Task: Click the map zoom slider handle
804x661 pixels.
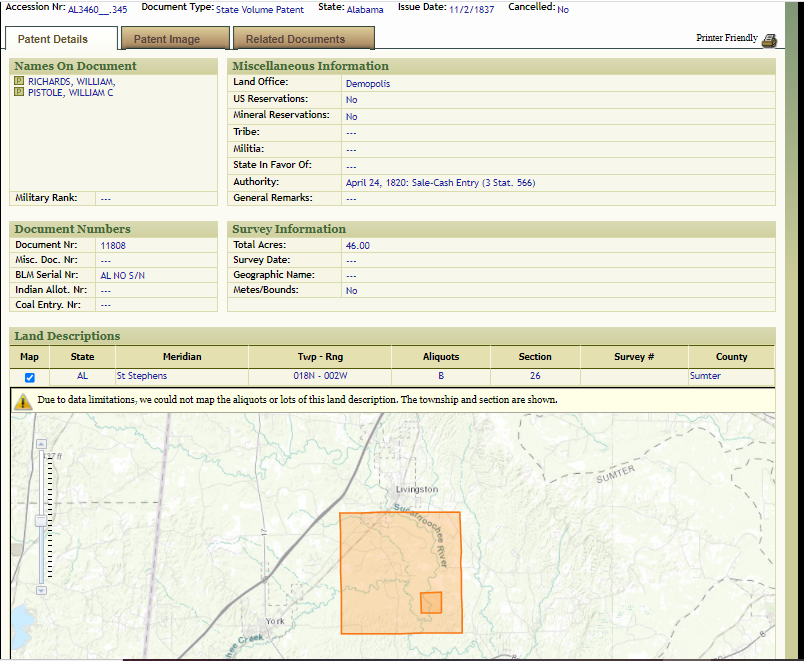Action: point(41,520)
